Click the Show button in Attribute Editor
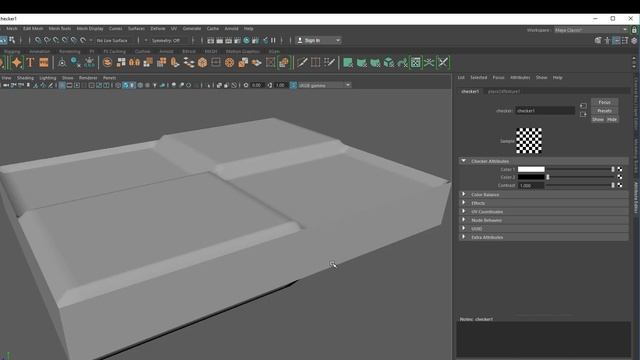The width and height of the screenshot is (640, 360). pyautogui.click(x=598, y=119)
